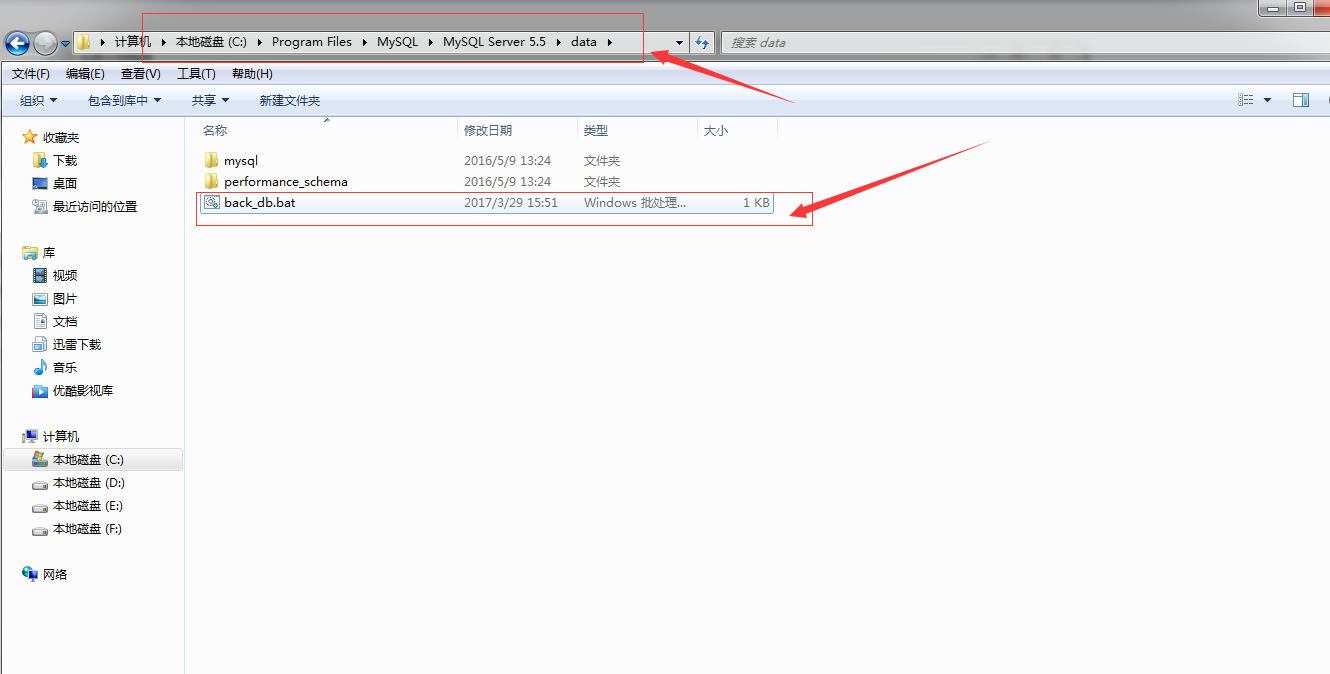
Task: Select the back_db.bat batch file icon
Action: [x=211, y=202]
